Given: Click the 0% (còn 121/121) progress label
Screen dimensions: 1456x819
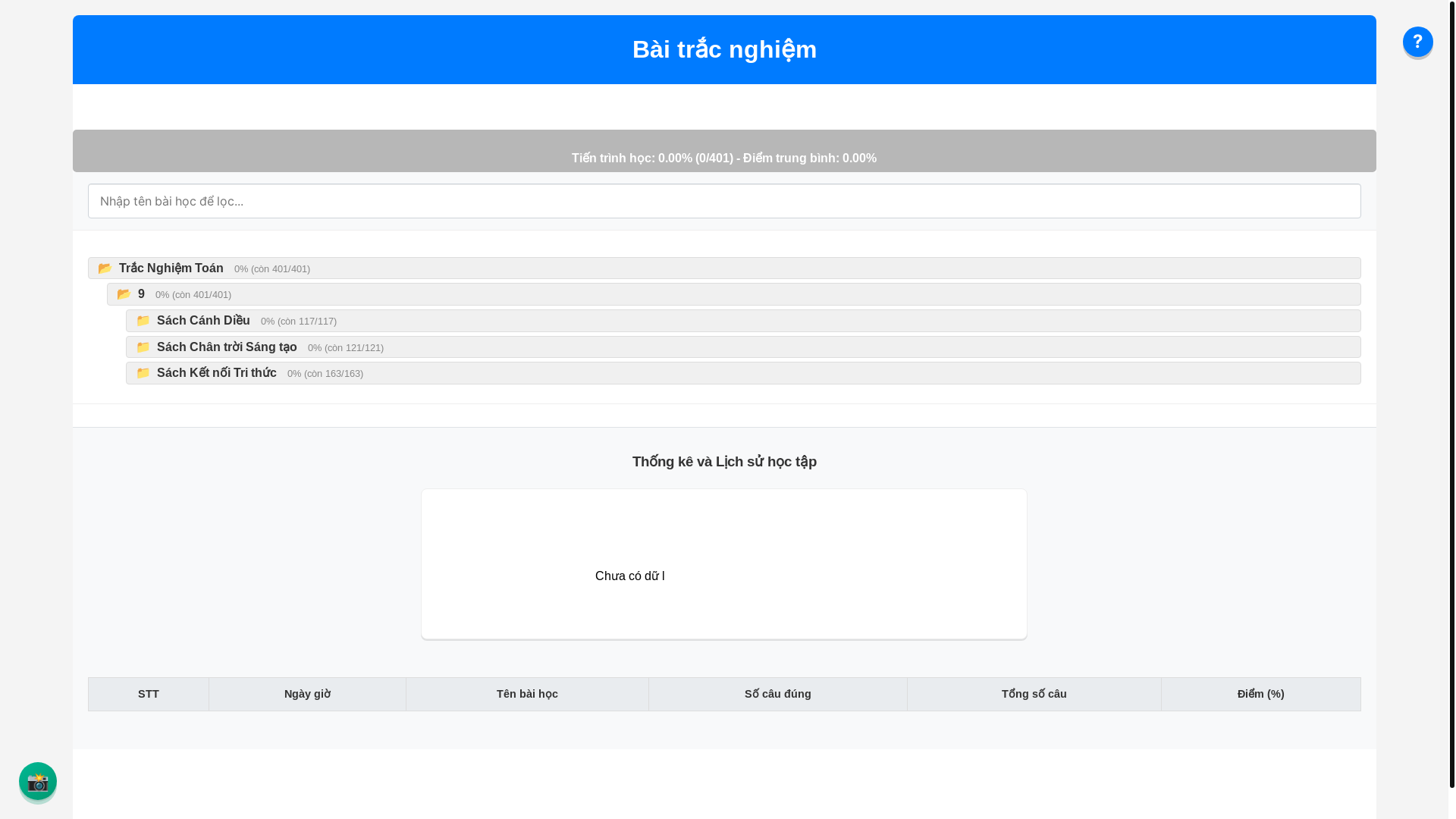Looking at the screenshot, I should (x=346, y=348).
